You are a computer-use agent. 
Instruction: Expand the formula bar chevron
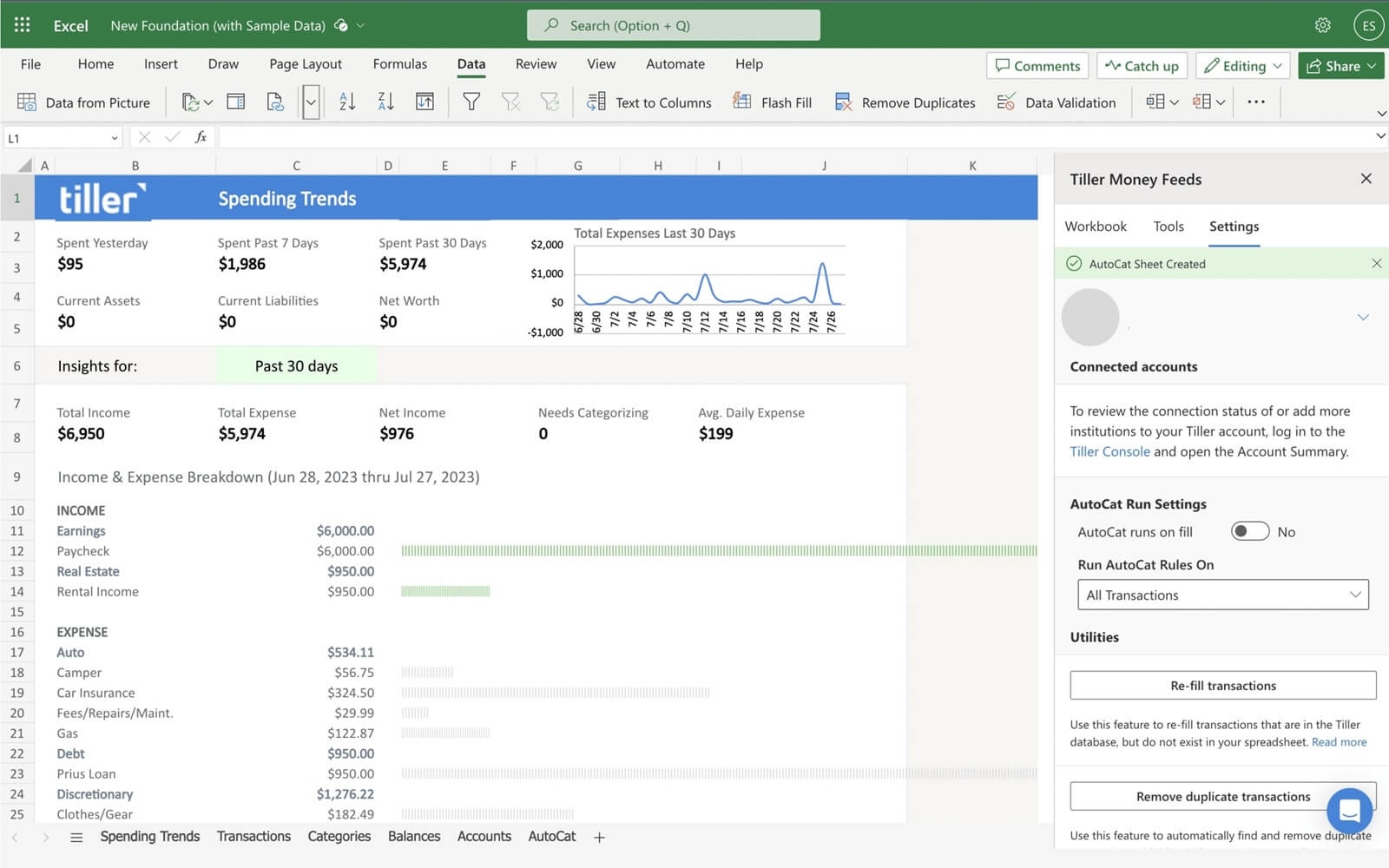click(1380, 136)
